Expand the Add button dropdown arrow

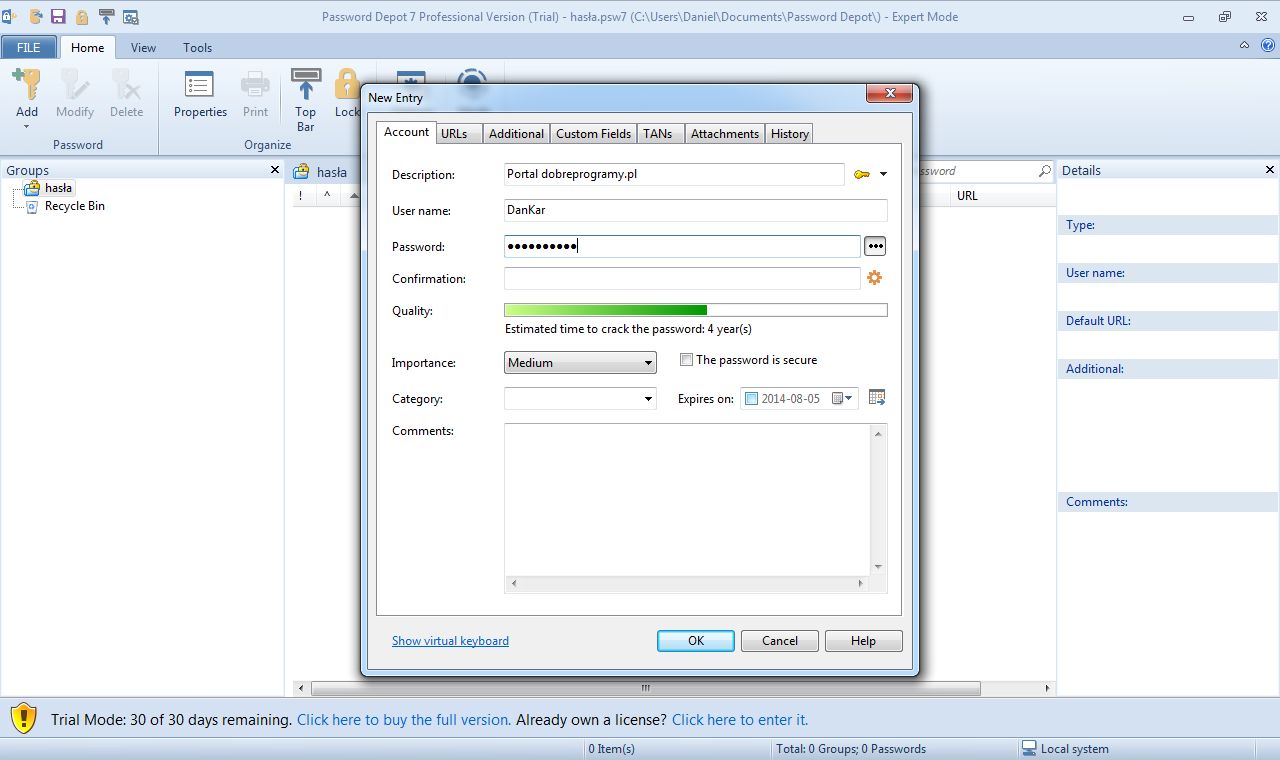[x=27, y=127]
